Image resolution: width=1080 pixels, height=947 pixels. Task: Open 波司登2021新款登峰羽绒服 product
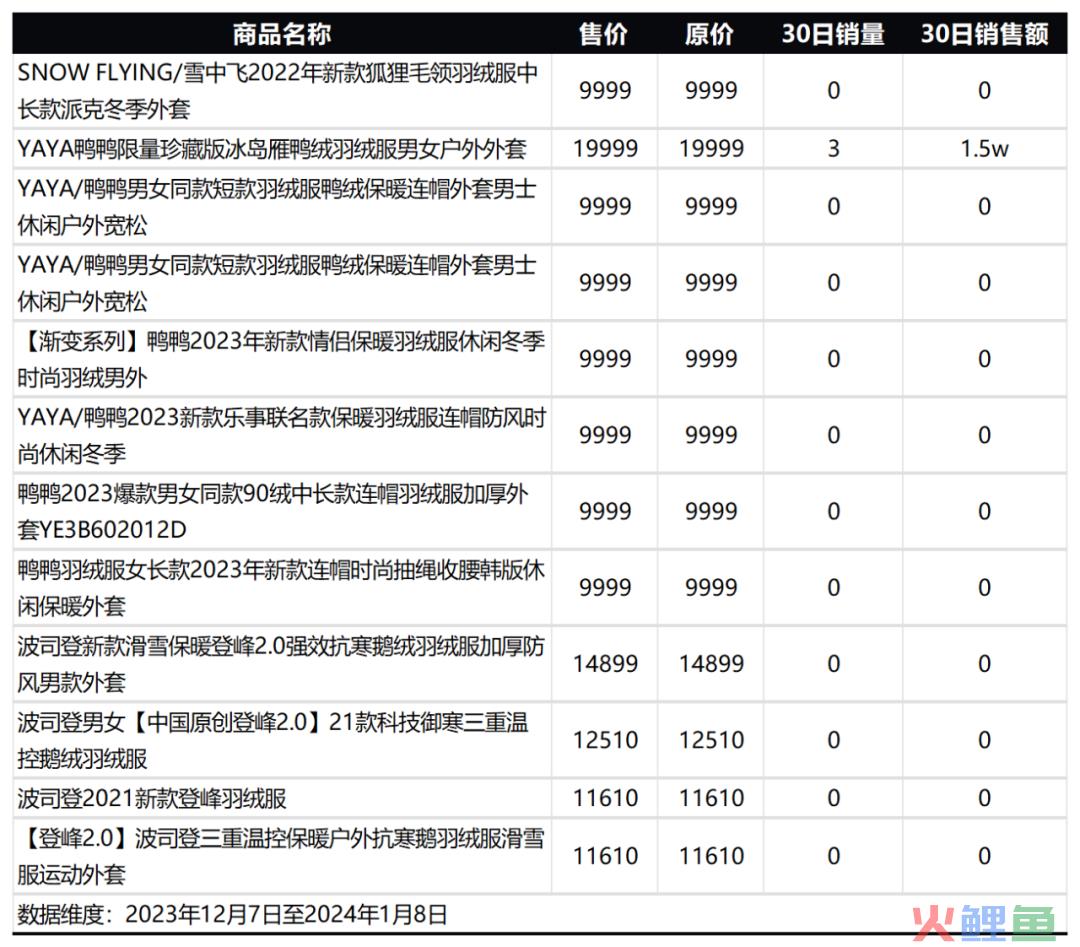[x=152, y=798]
